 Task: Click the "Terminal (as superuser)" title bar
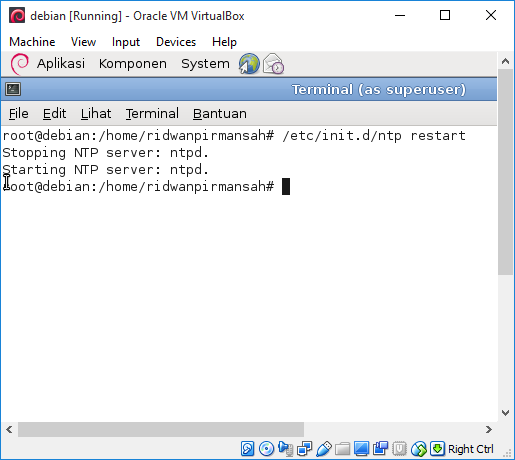tap(249, 89)
